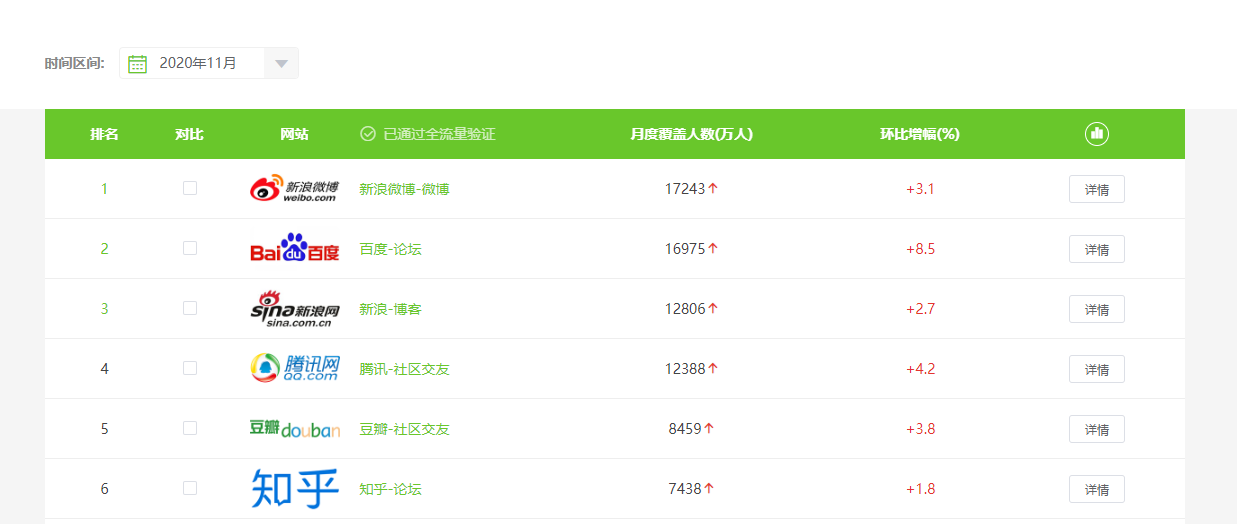Click the Baidu logo
The width and height of the screenshot is (1237, 524).
tap(294, 249)
